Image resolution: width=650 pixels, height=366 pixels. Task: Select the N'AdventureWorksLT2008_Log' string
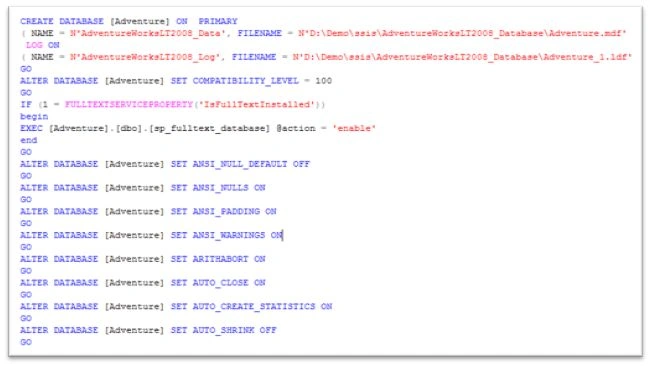(x=145, y=57)
